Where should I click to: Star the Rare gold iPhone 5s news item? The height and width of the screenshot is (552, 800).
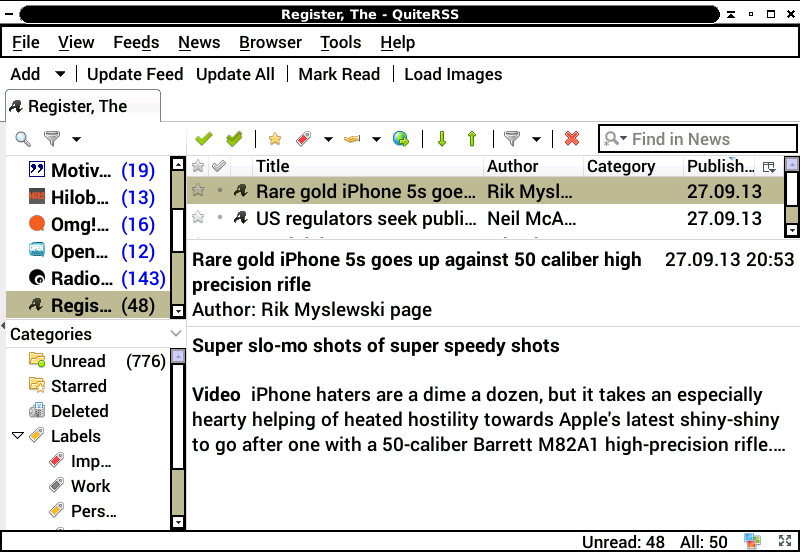coord(198,190)
